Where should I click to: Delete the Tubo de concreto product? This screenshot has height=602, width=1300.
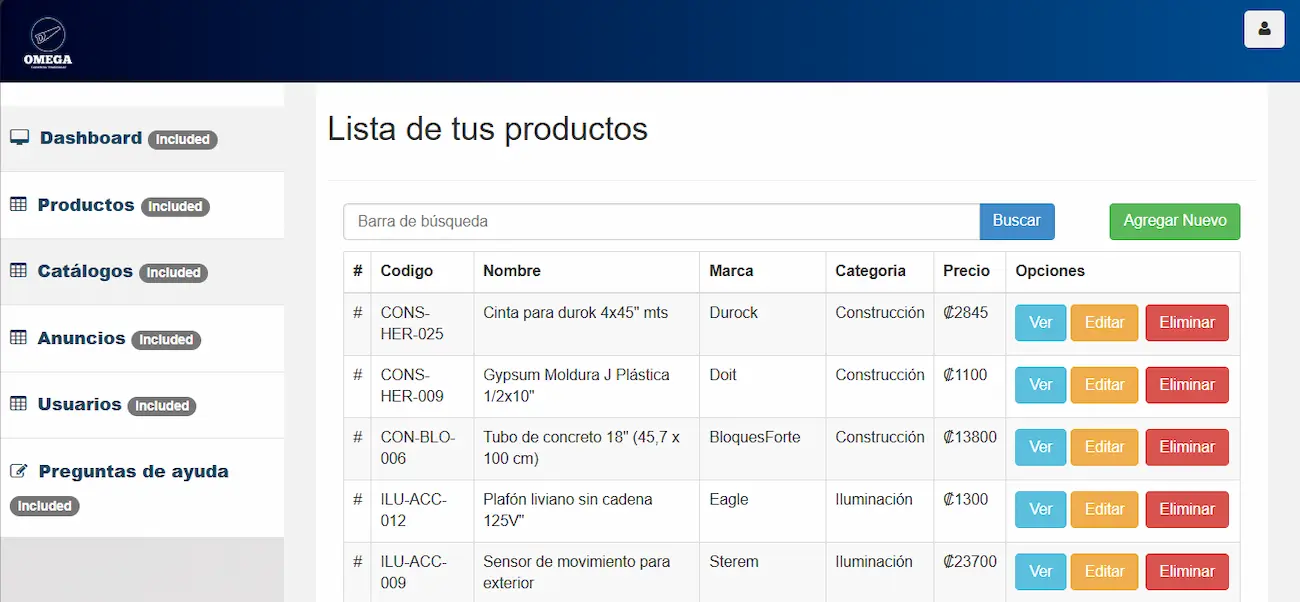[x=1186, y=447]
